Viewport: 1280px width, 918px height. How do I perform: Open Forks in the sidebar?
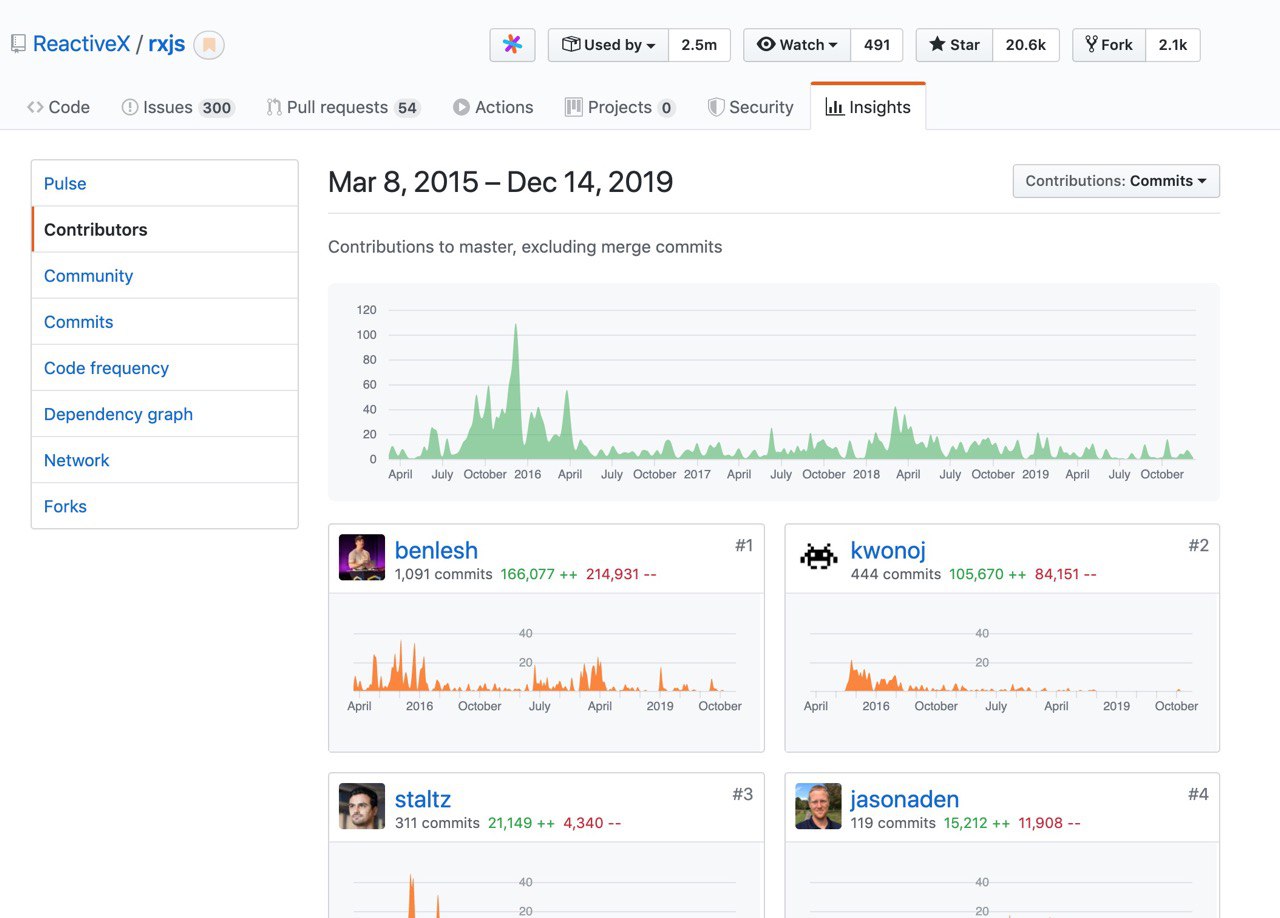[165, 505]
